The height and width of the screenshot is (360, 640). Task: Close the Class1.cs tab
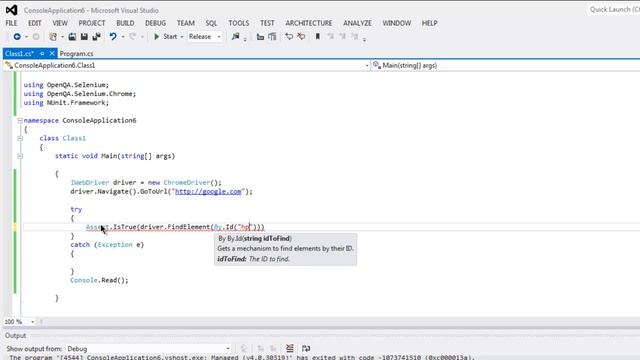[52, 53]
